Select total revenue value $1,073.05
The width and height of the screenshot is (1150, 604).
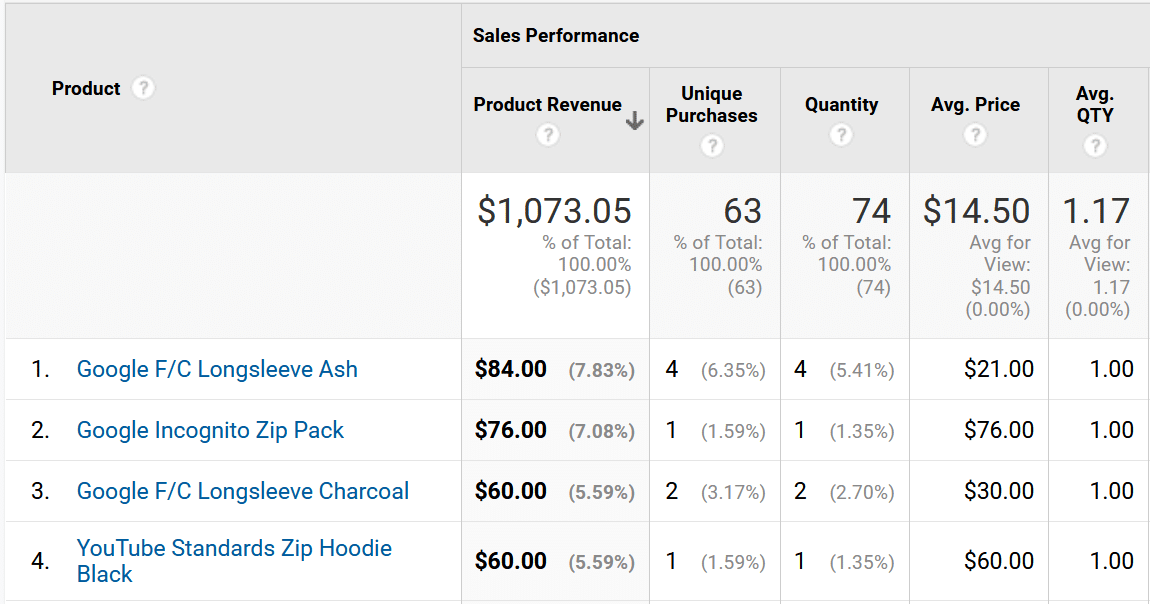[554, 211]
